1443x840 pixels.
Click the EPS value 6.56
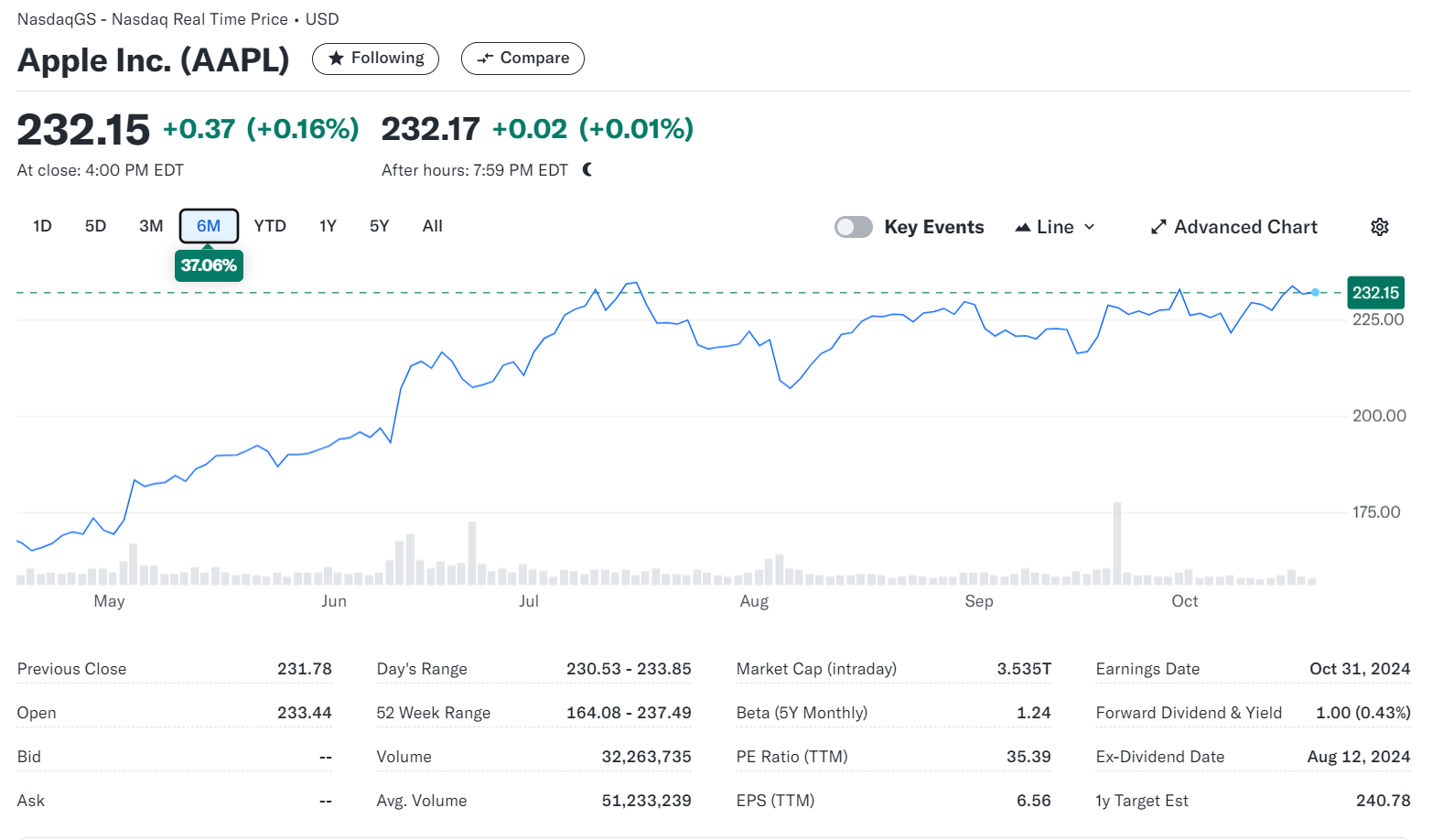tap(1034, 801)
